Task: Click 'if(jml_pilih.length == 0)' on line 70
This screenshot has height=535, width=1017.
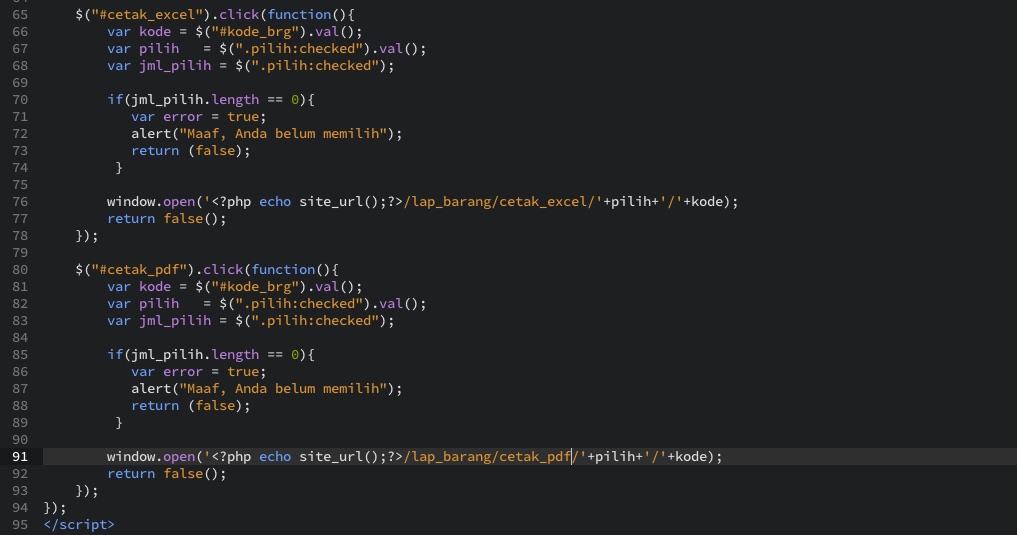Action: point(206,99)
